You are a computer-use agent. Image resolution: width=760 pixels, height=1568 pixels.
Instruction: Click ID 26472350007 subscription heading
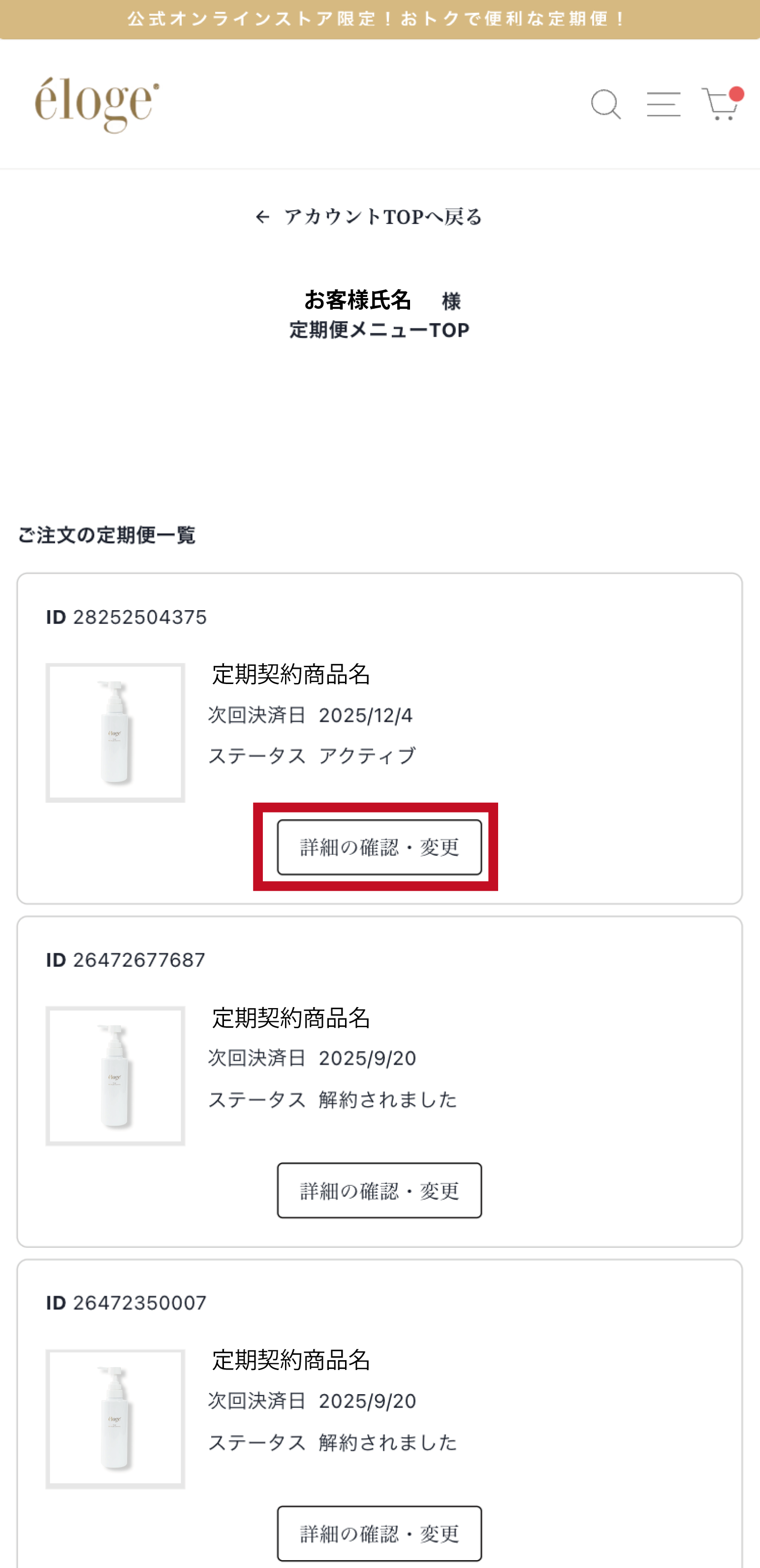point(127,1303)
